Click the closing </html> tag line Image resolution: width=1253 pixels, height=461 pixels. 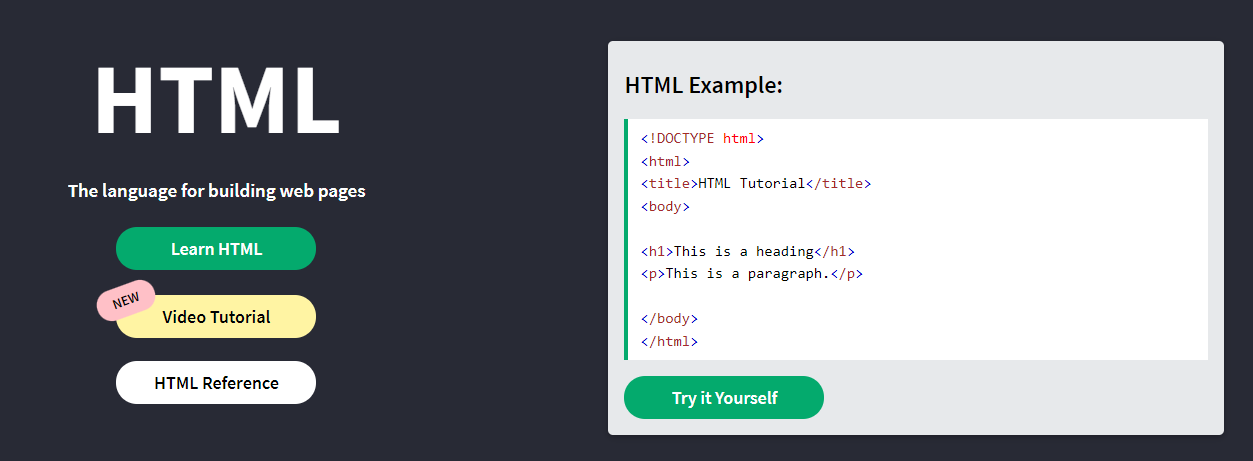pyautogui.click(x=669, y=341)
